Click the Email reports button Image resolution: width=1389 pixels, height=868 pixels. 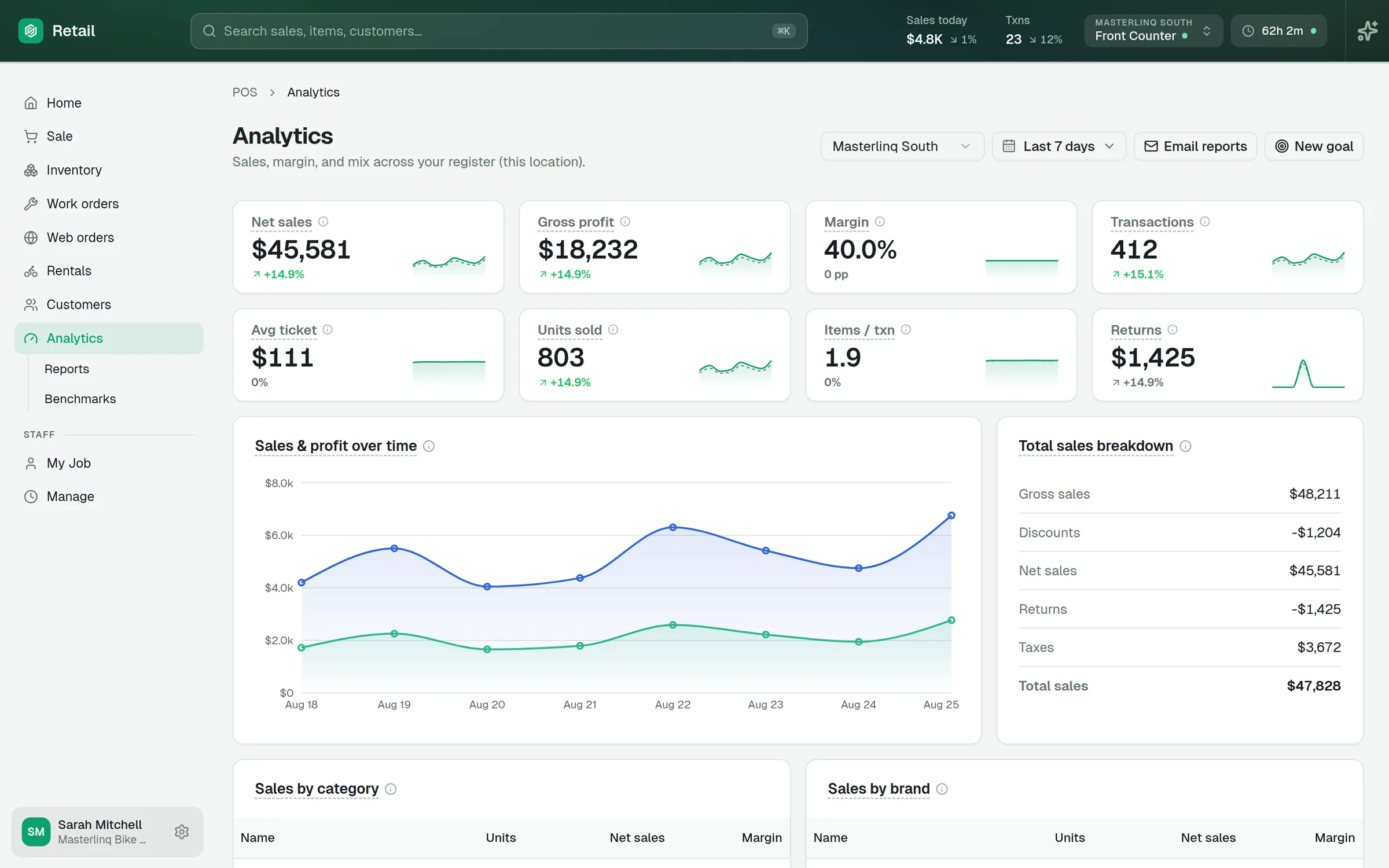(x=1195, y=146)
